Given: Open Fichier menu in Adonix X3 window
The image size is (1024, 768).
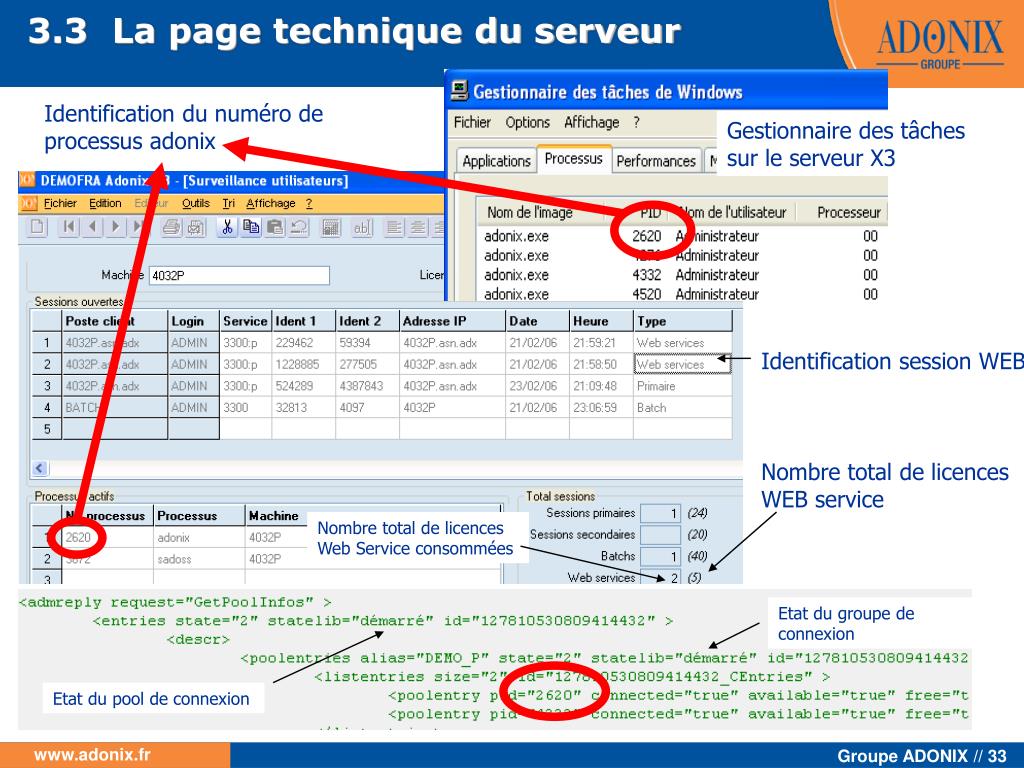Looking at the screenshot, I should 60,204.
